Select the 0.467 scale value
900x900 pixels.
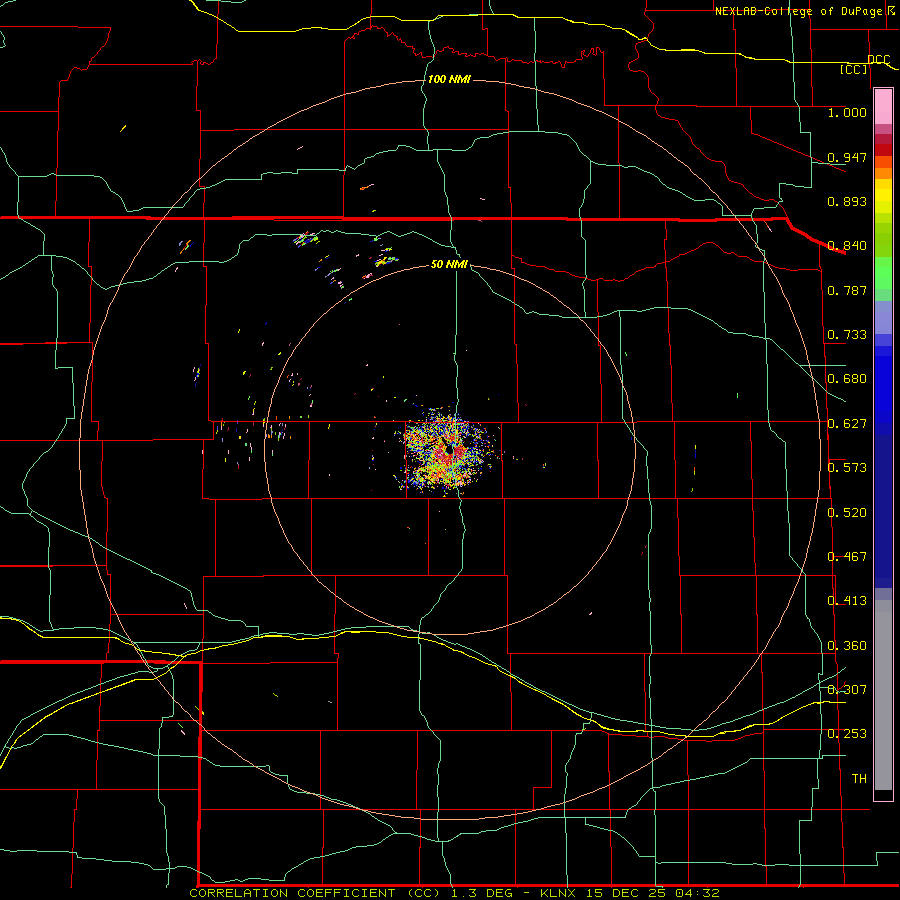click(847, 557)
